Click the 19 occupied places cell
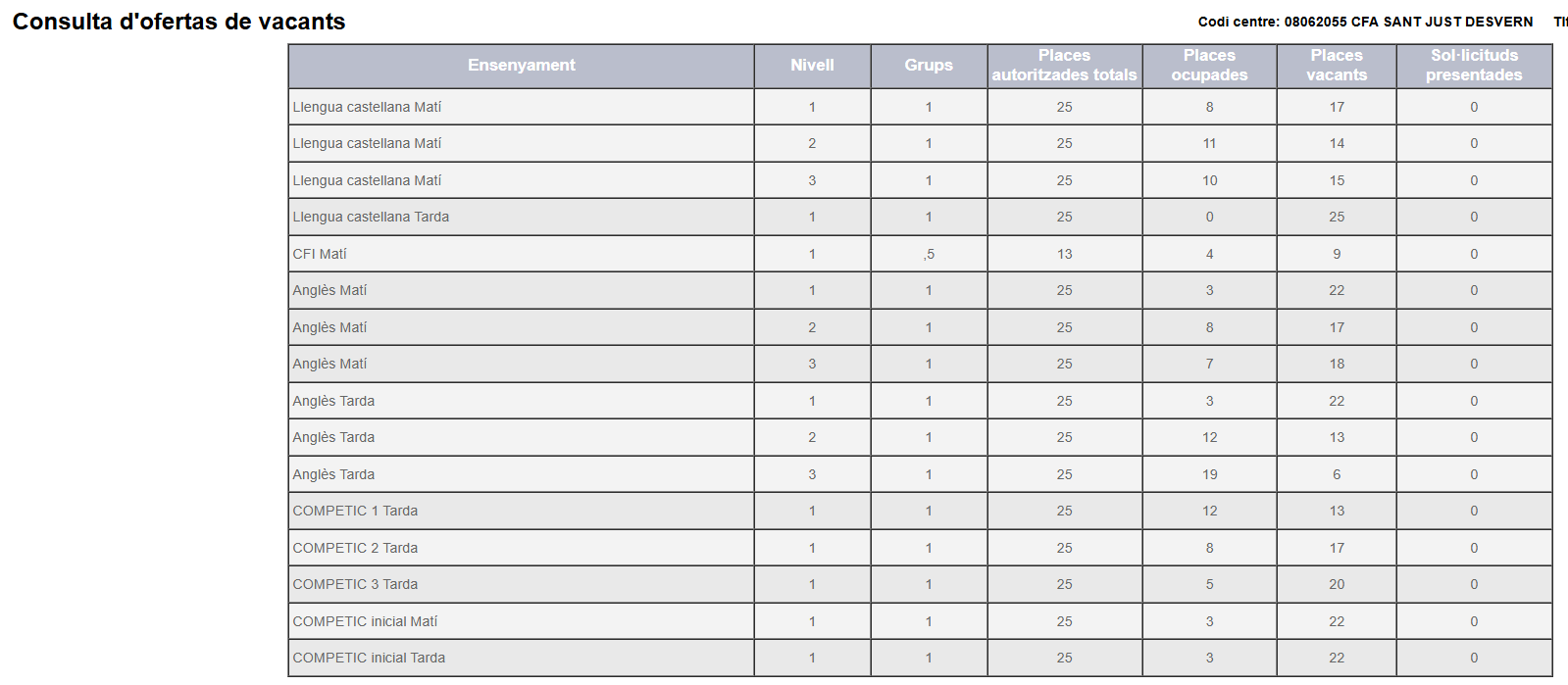 1209,474
